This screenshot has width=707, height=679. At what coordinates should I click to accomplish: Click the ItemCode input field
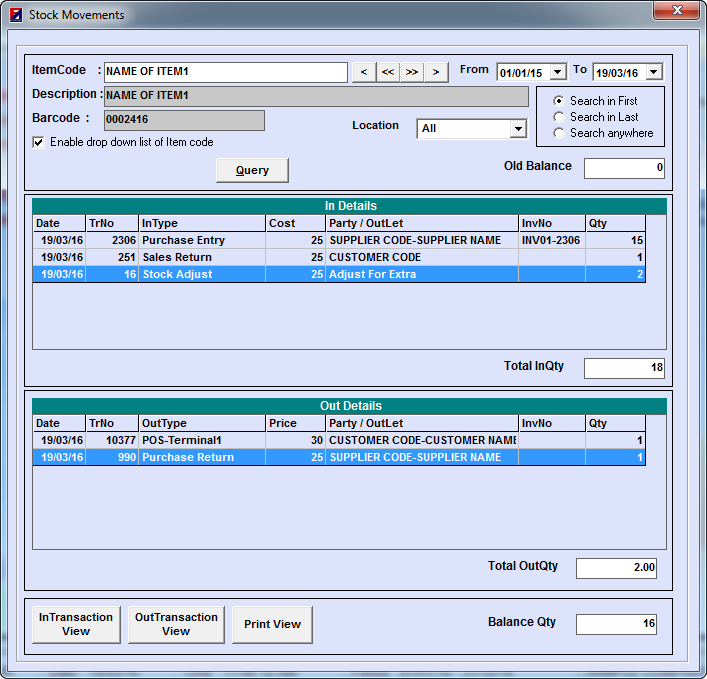click(x=225, y=72)
